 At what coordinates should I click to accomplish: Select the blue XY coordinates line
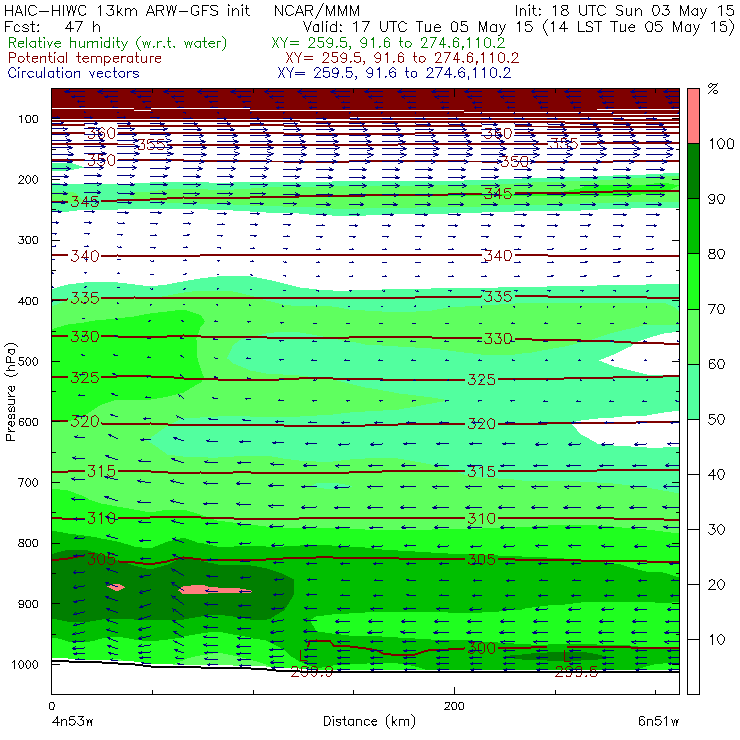394,73
